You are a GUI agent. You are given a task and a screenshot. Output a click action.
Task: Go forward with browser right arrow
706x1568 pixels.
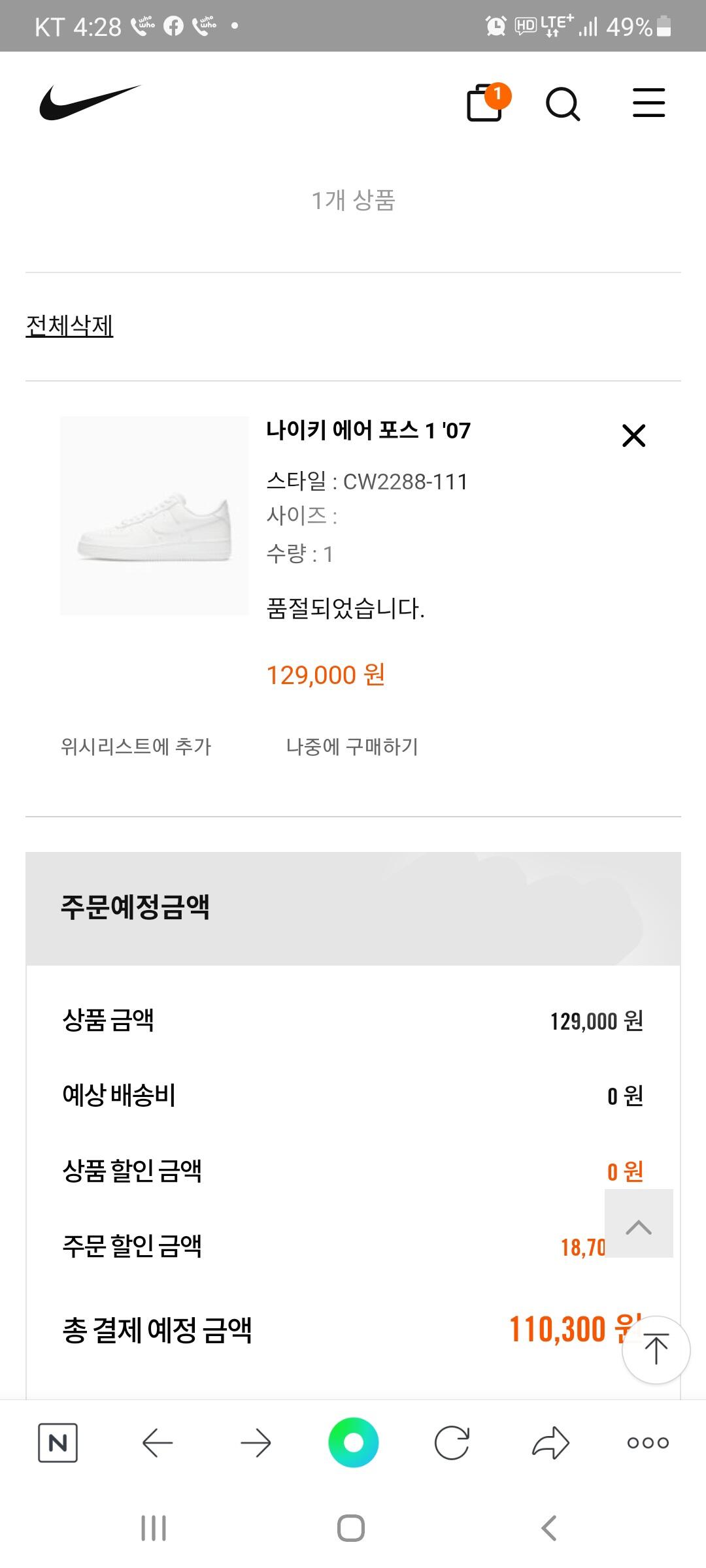[x=256, y=1442]
